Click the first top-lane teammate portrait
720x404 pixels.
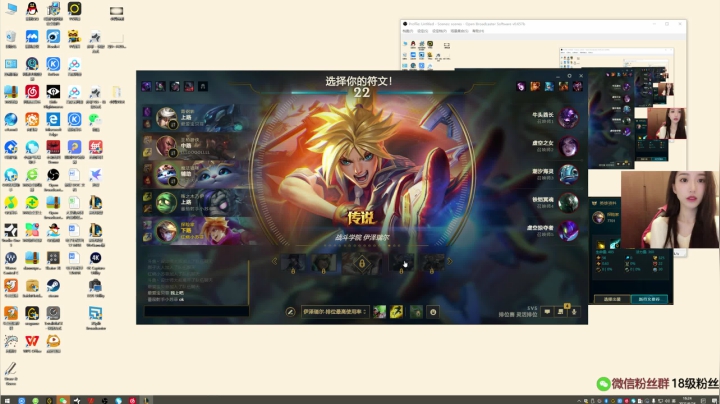click(166, 118)
